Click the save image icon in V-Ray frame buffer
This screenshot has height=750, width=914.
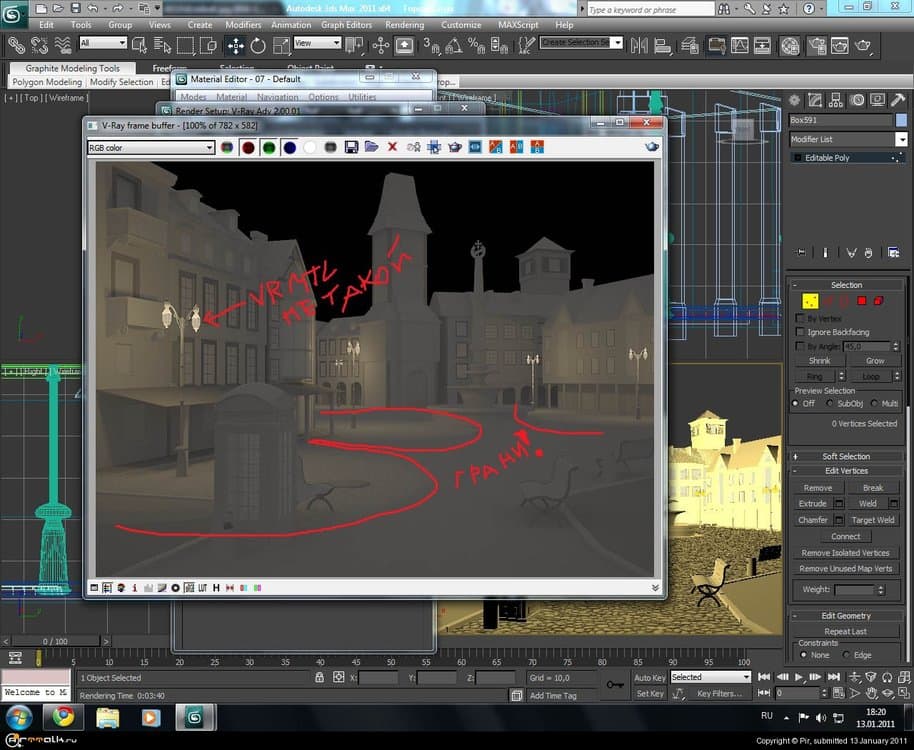point(351,147)
